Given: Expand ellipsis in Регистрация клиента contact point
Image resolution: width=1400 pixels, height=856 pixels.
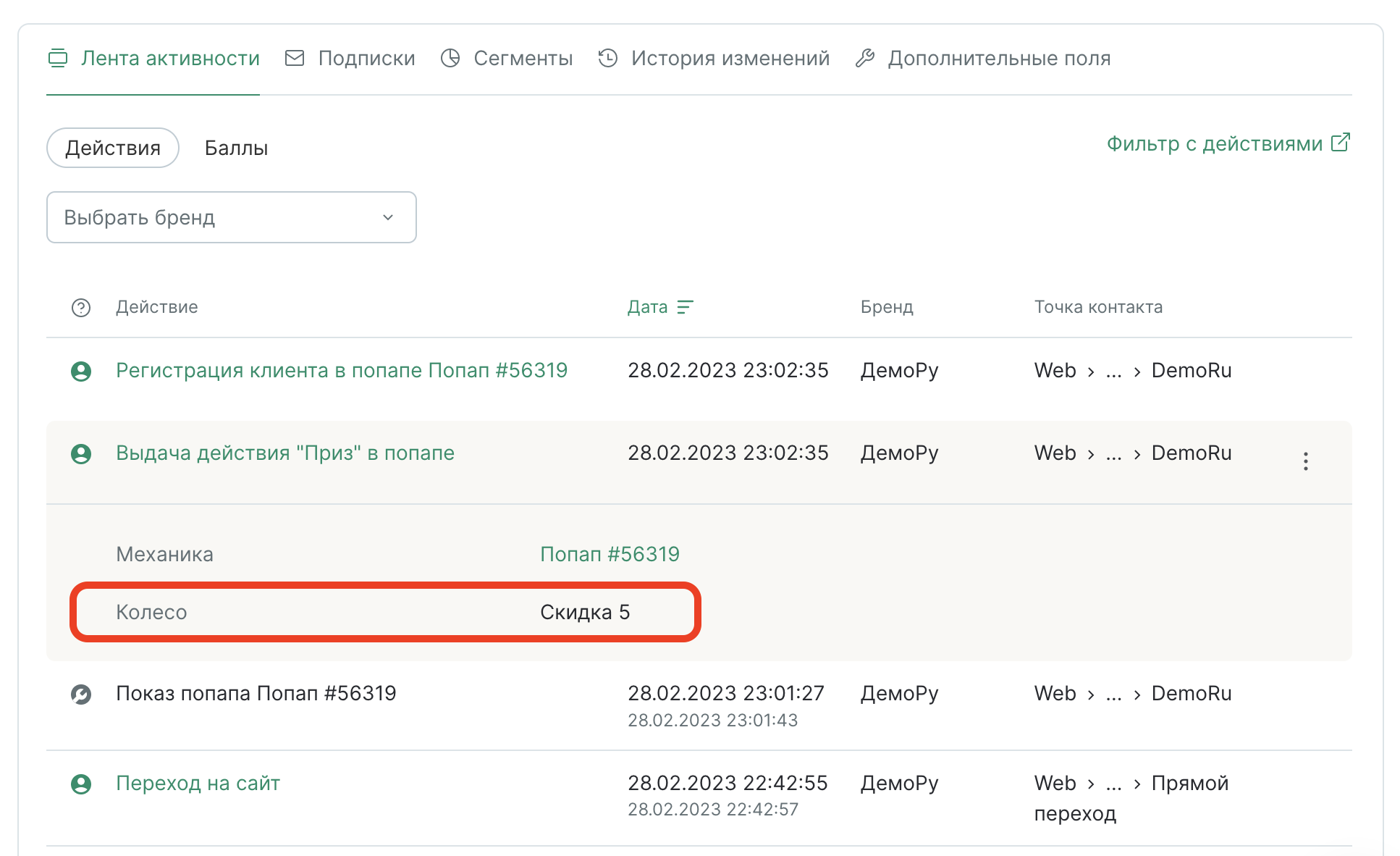Looking at the screenshot, I should (1114, 372).
